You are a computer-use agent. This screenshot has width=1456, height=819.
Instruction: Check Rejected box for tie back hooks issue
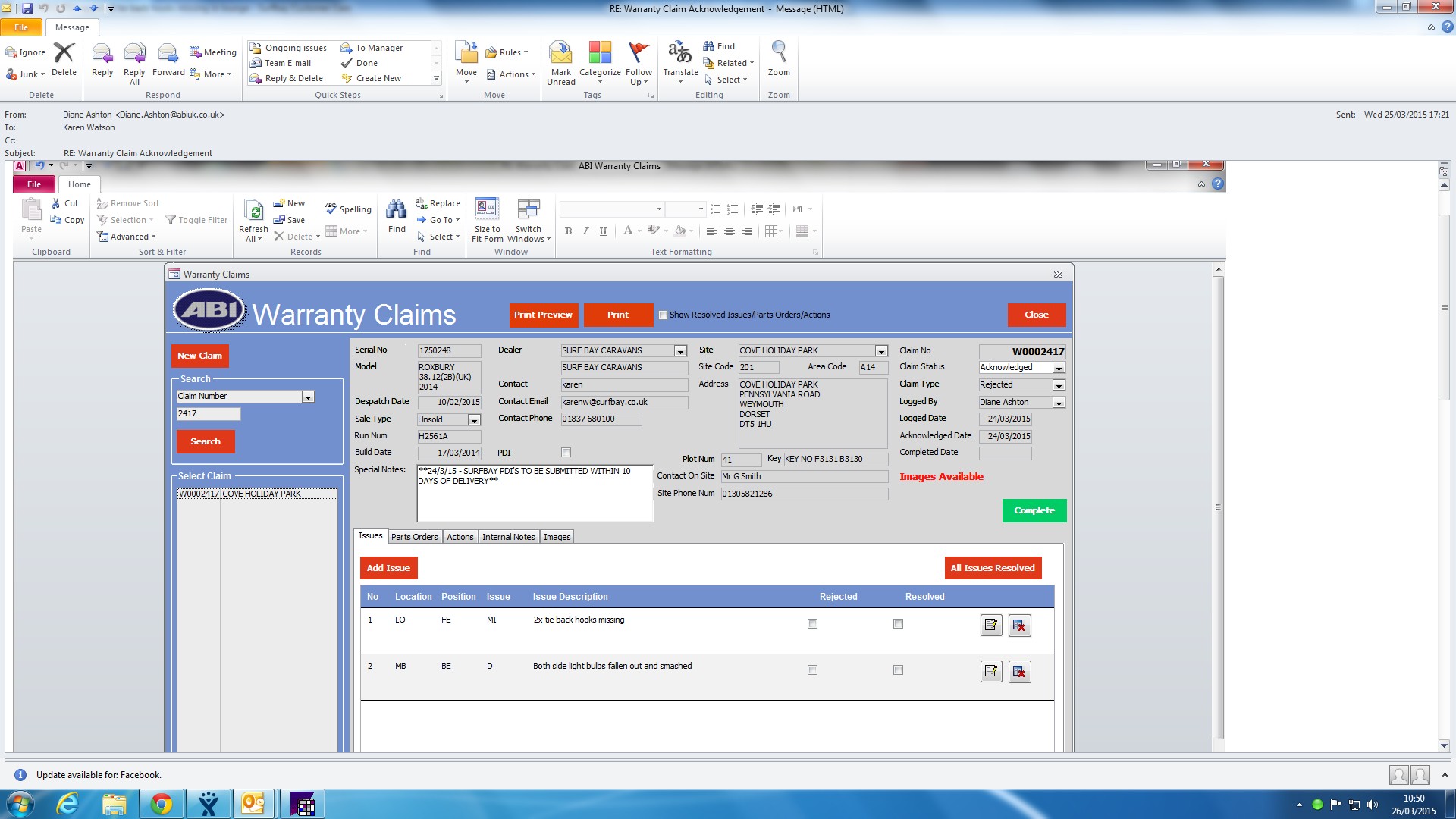click(x=812, y=624)
